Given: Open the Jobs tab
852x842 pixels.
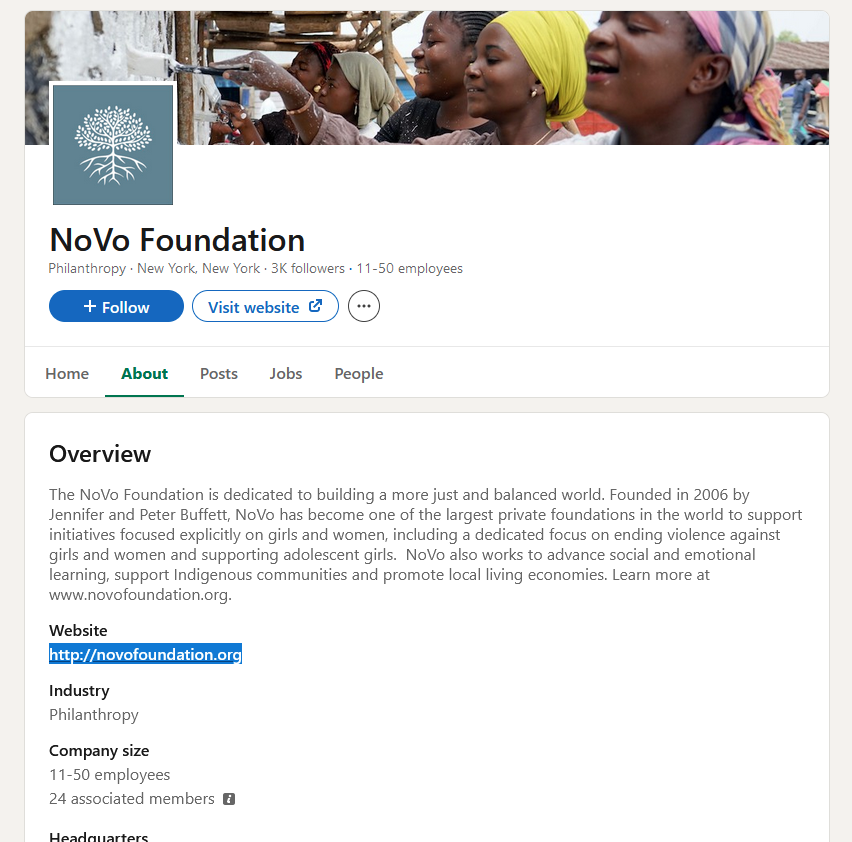Looking at the screenshot, I should [286, 374].
